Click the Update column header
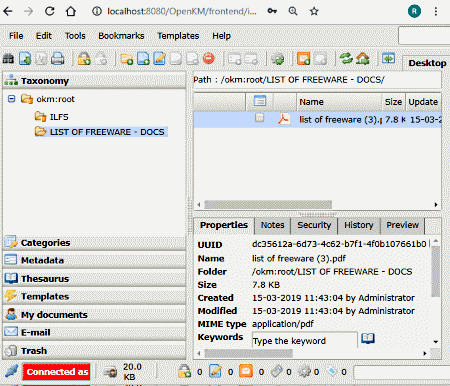450x386 pixels. (423, 102)
